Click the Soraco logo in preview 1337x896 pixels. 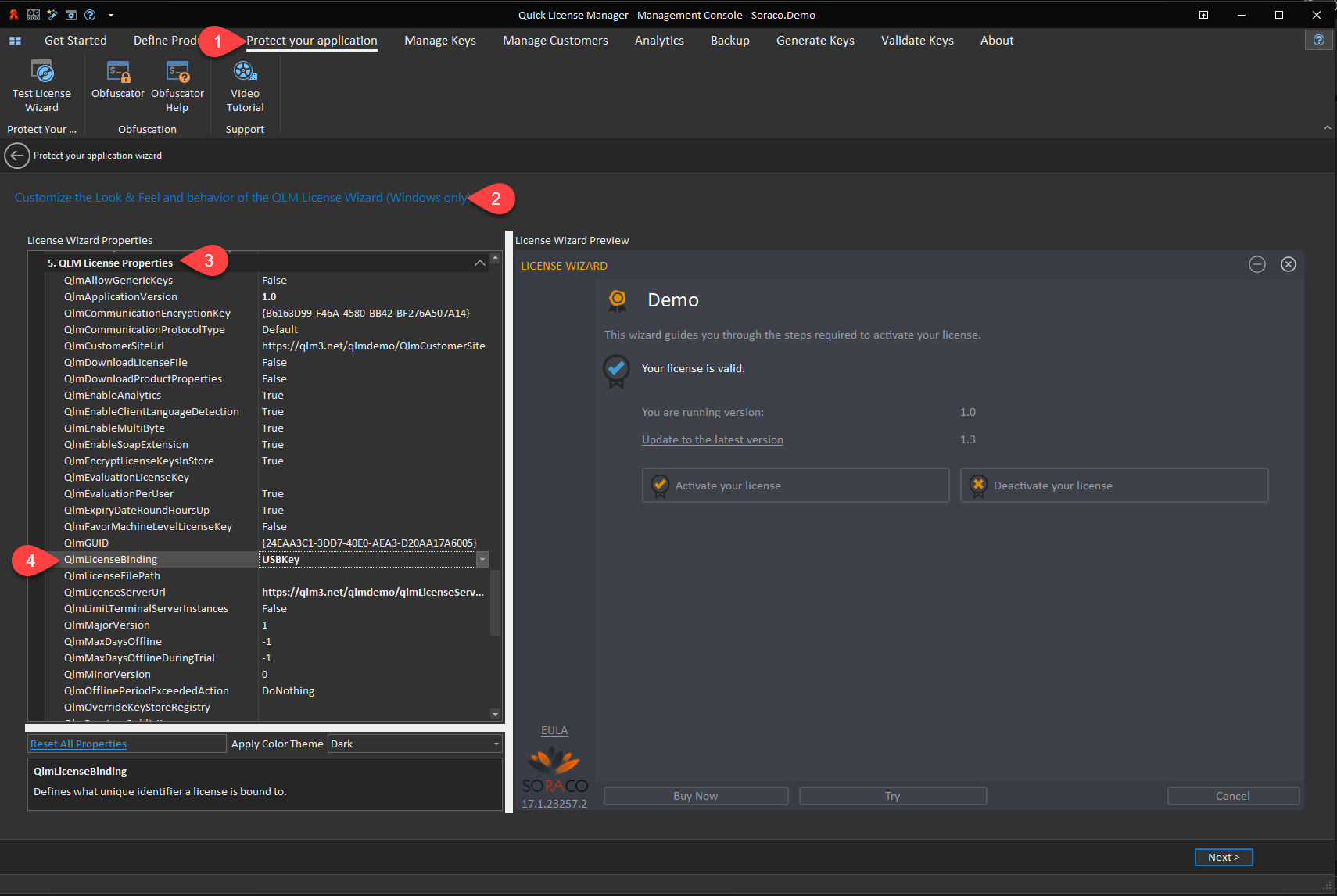coord(554,770)
